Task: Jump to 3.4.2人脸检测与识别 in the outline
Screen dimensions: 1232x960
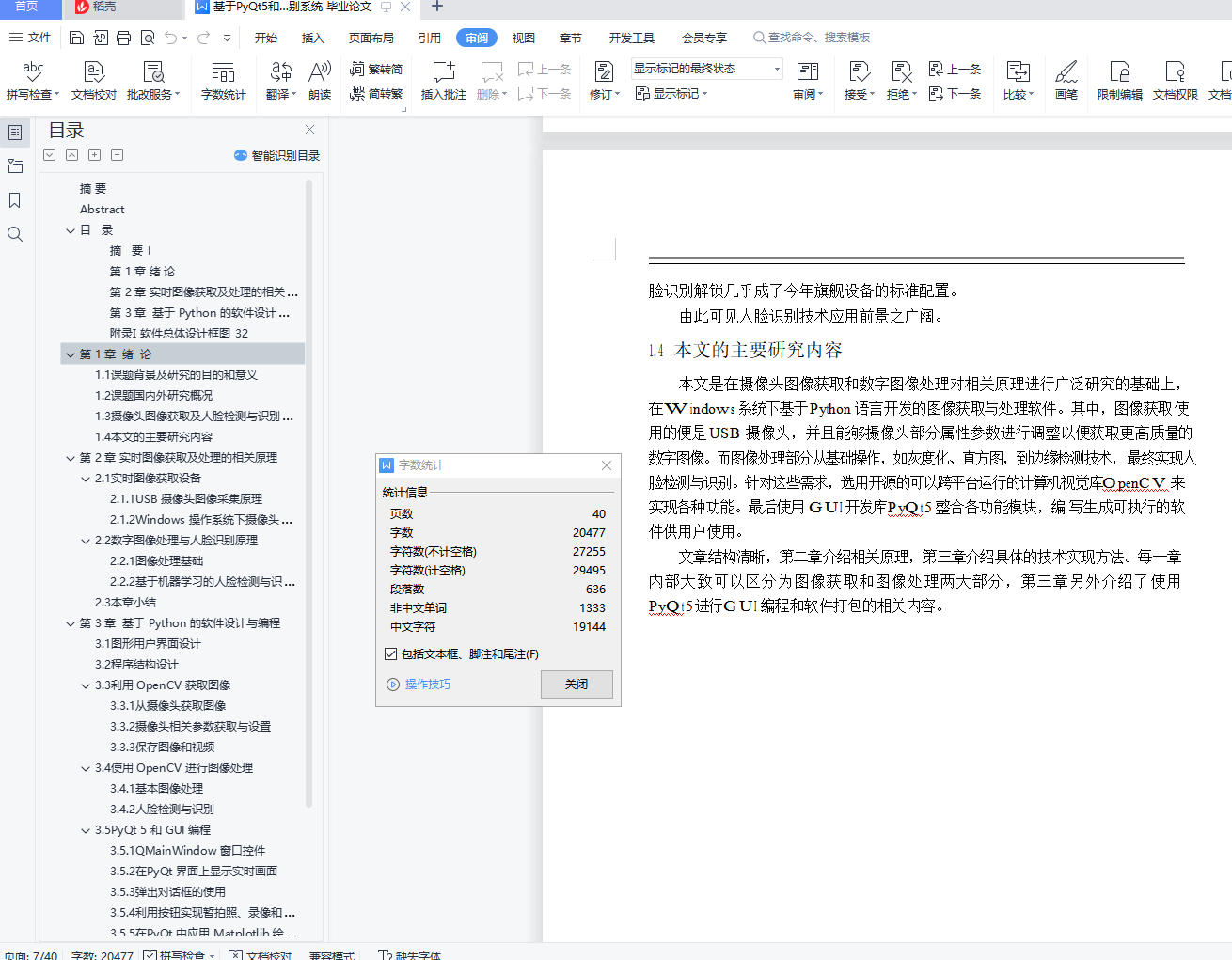Action: pos(162,810)
